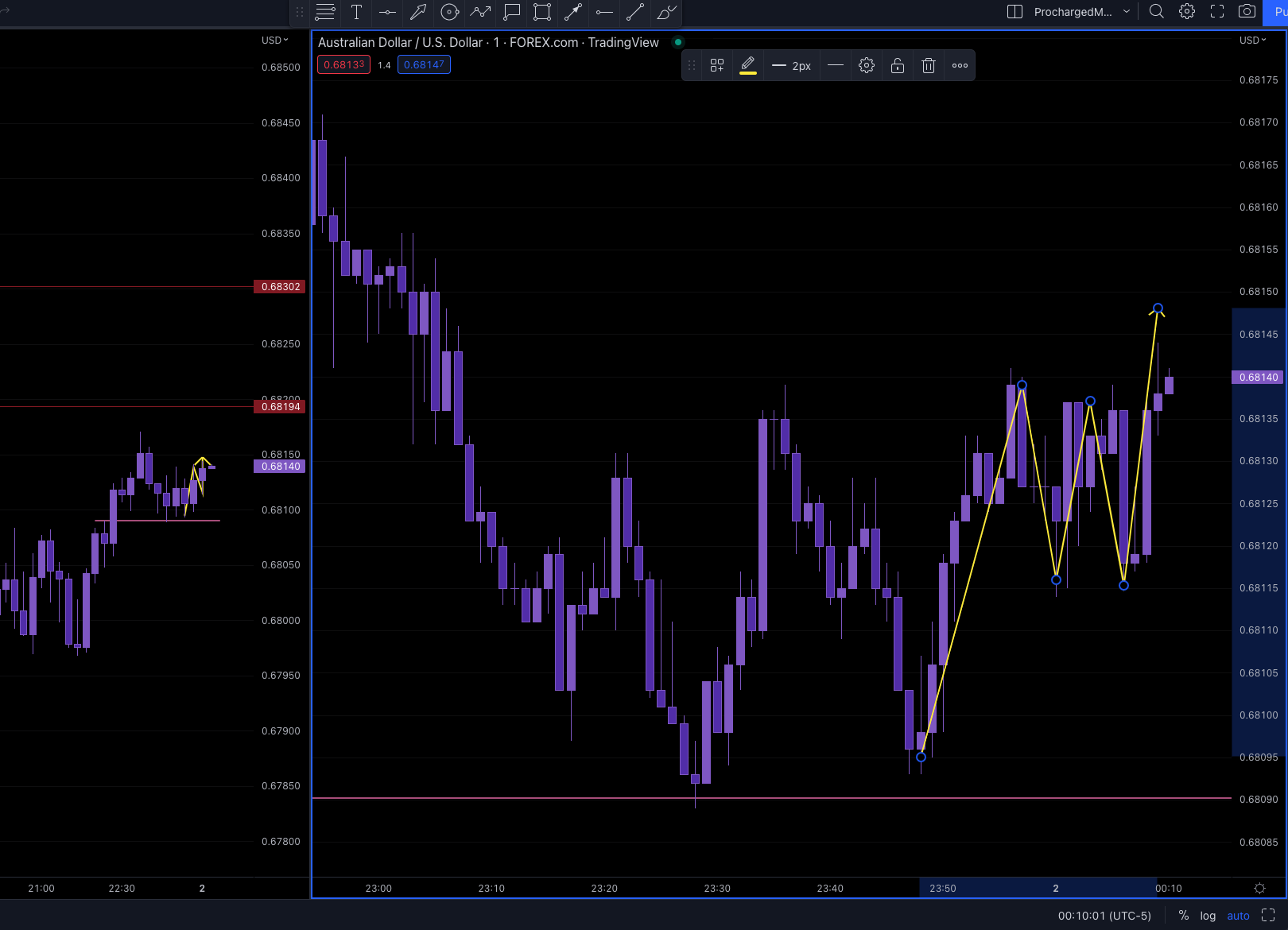Delete the selected drawing with trash icon

(929, 66)
